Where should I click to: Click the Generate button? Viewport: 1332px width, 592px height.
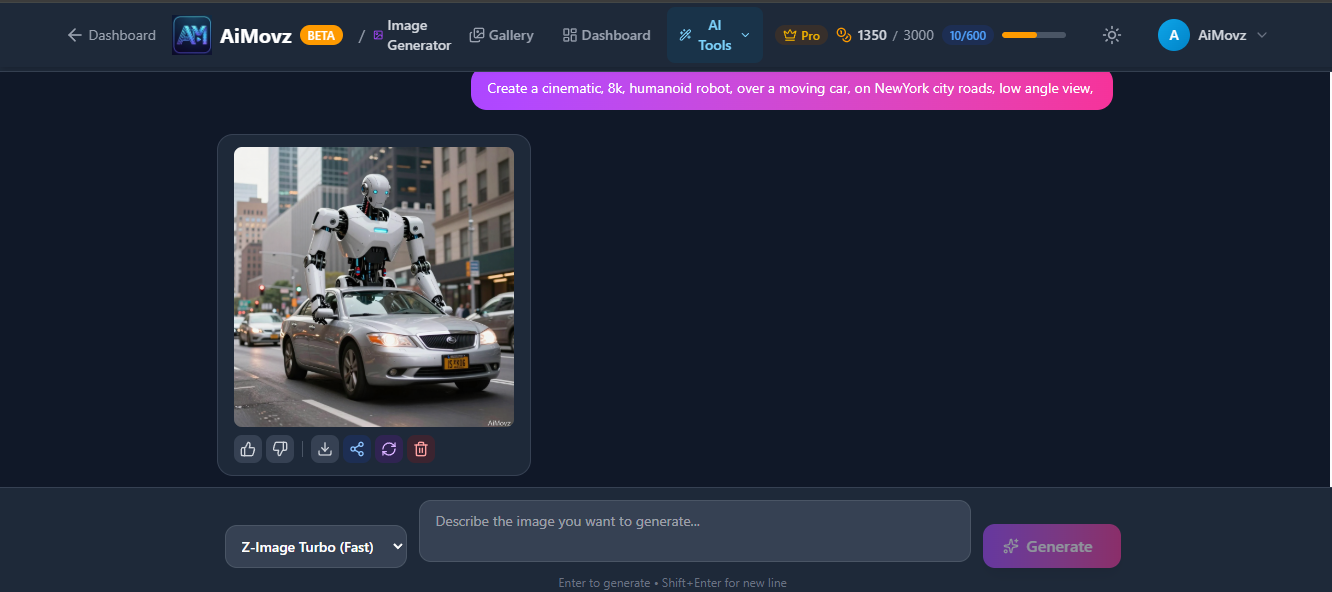1051,546
